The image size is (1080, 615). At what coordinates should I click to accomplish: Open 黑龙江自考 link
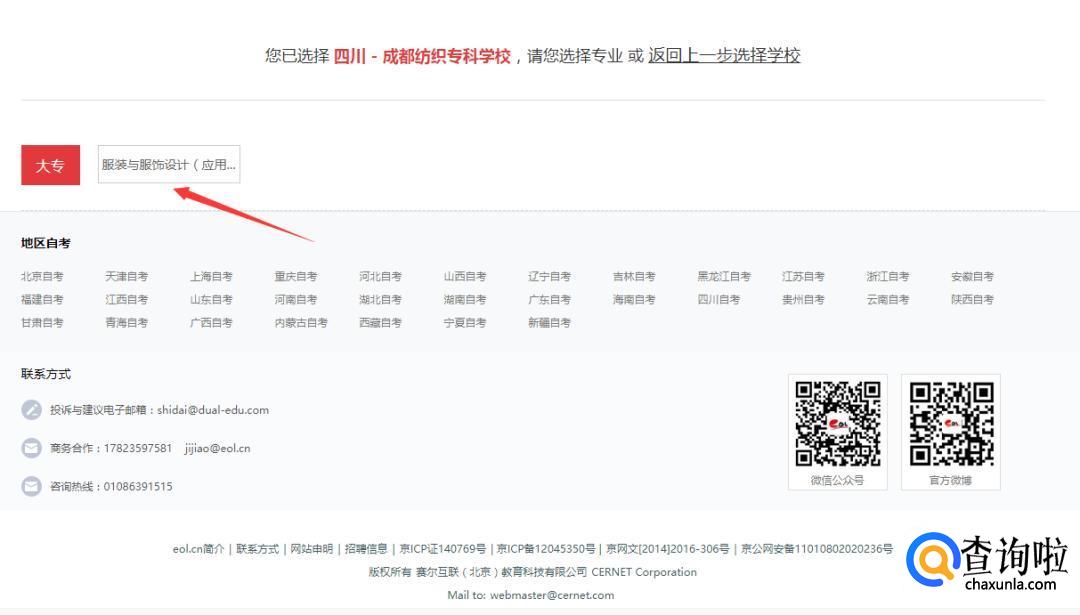[x=724, y=276]
